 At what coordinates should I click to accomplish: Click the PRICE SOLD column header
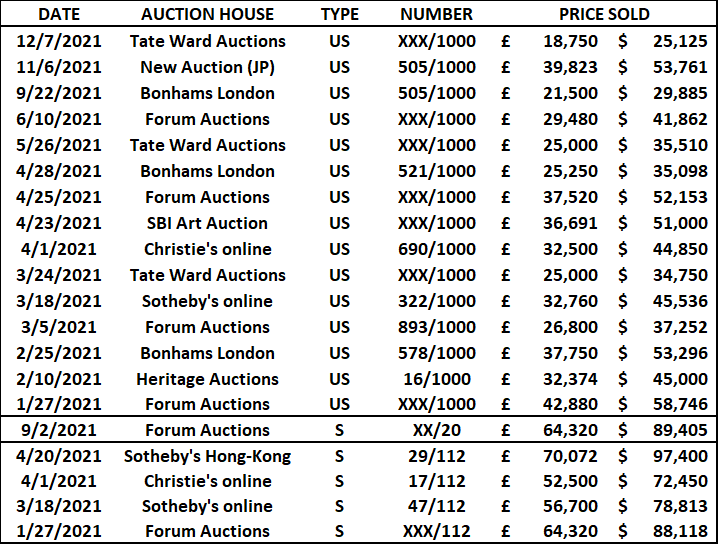tap(604, 14)
